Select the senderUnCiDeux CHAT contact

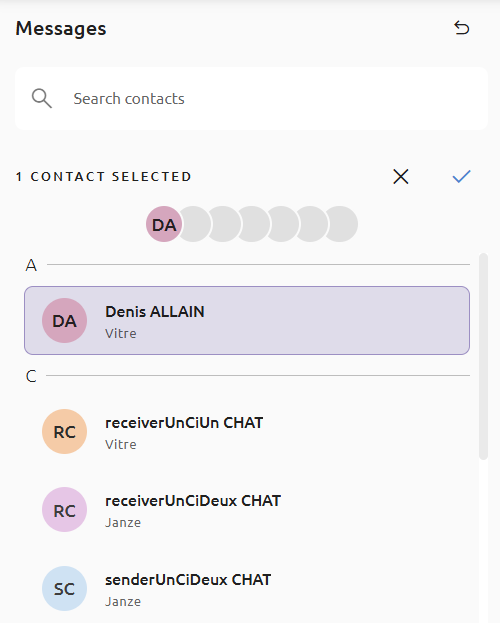pos(247,588)
